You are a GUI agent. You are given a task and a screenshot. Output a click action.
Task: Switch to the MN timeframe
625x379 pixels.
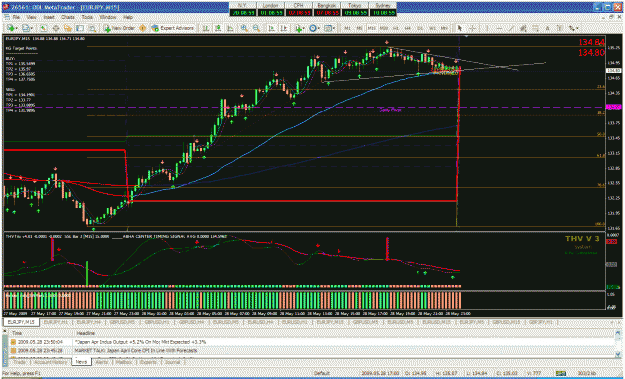444,28
